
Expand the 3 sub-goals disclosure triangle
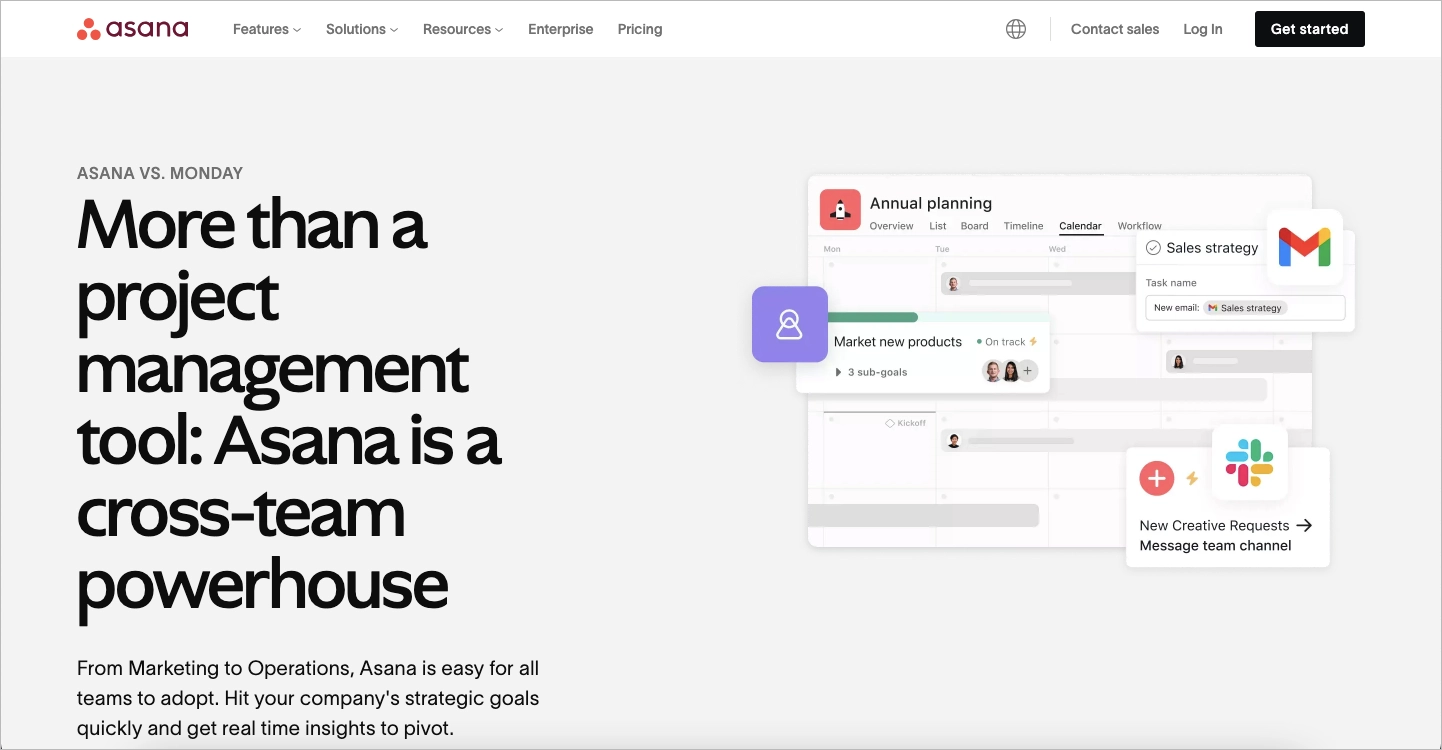click(x=839, y=371)
